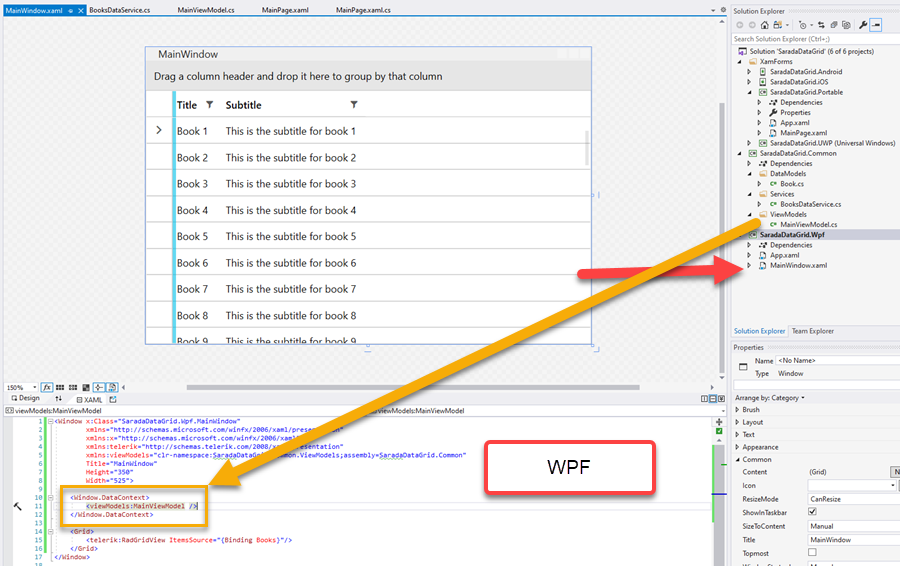Viewport: 900px width, 566px height.
Task: Expand the SaradaDataGrid.Android project node
Action: tap(749, 72)
